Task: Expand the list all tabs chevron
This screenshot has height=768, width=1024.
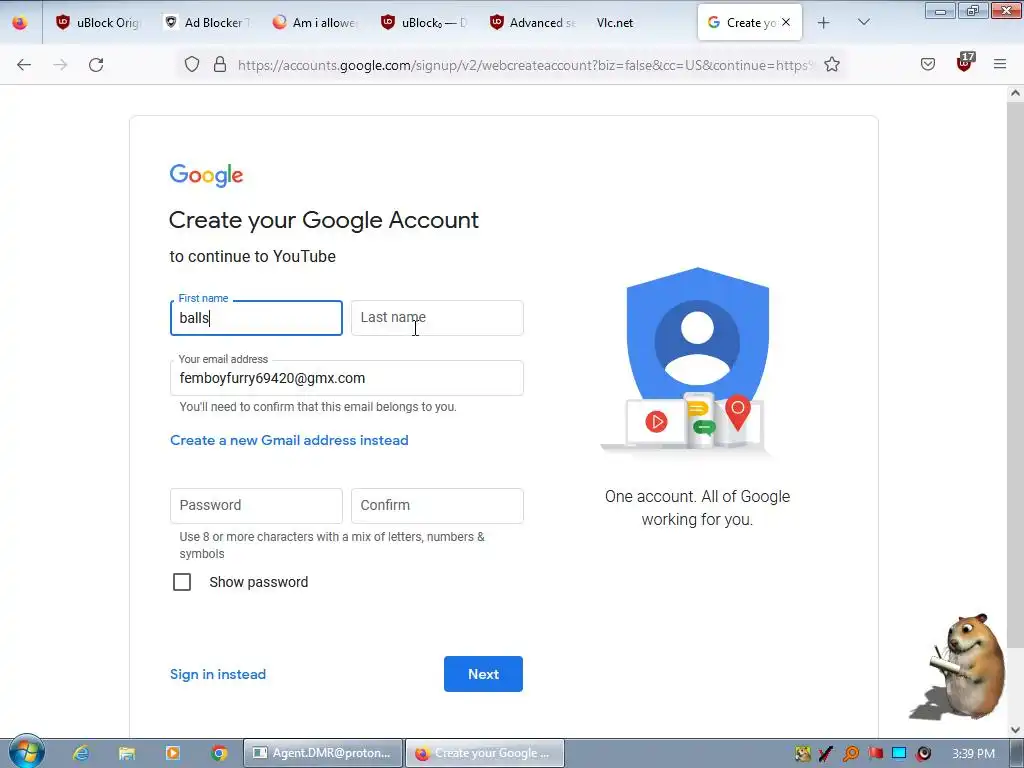Action: [x=863, y=22]
